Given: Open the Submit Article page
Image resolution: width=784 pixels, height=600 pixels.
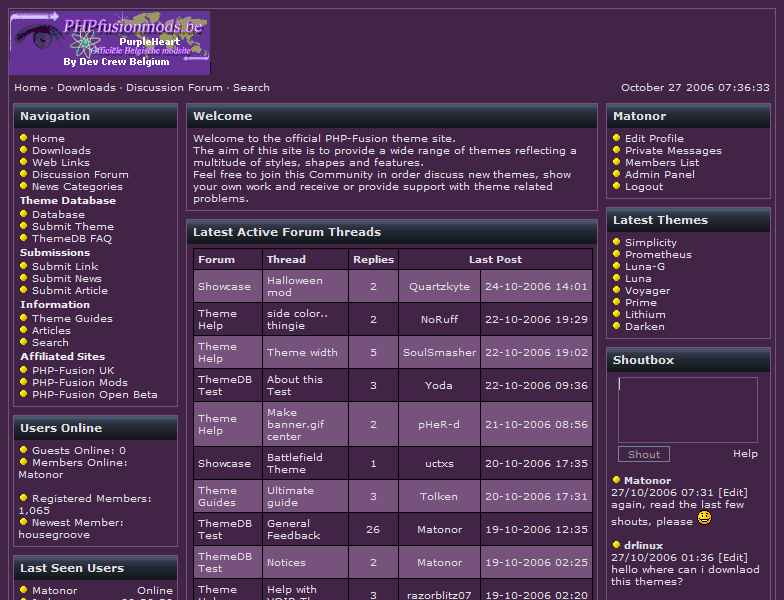Looking at the screenshot, I should (x=70, y=290).
